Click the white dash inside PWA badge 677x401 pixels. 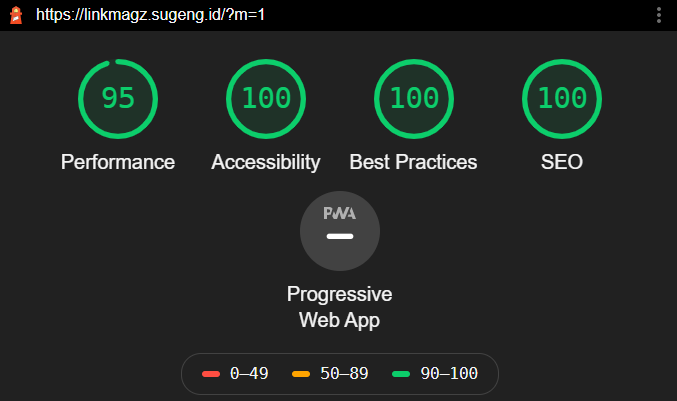(x=340, y=236)
